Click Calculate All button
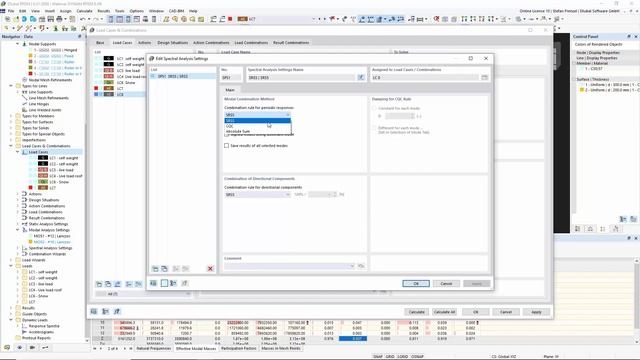The image size is (640, 360). tap(444, 312)
